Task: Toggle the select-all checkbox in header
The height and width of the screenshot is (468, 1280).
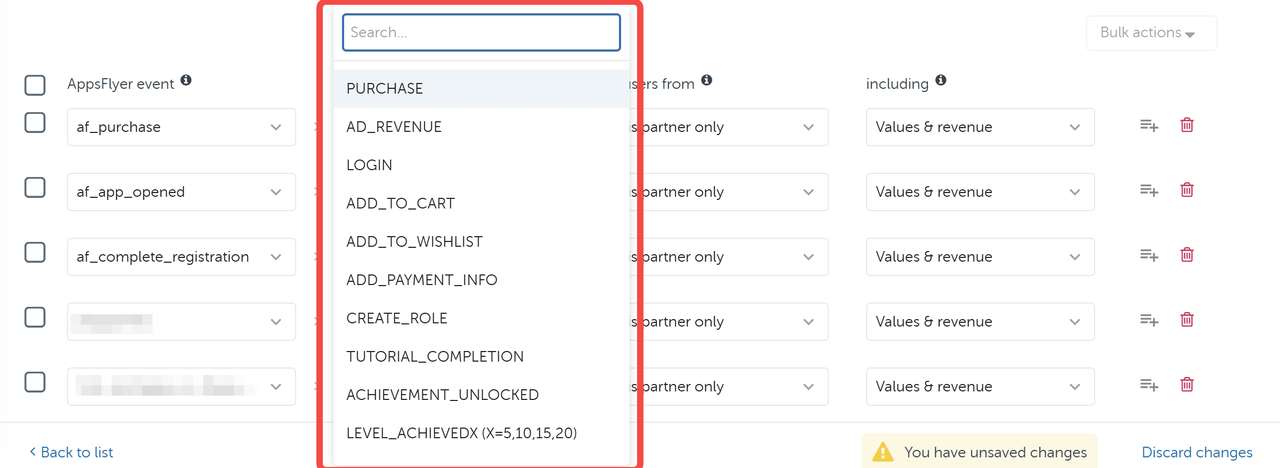Action: [35, 85]
